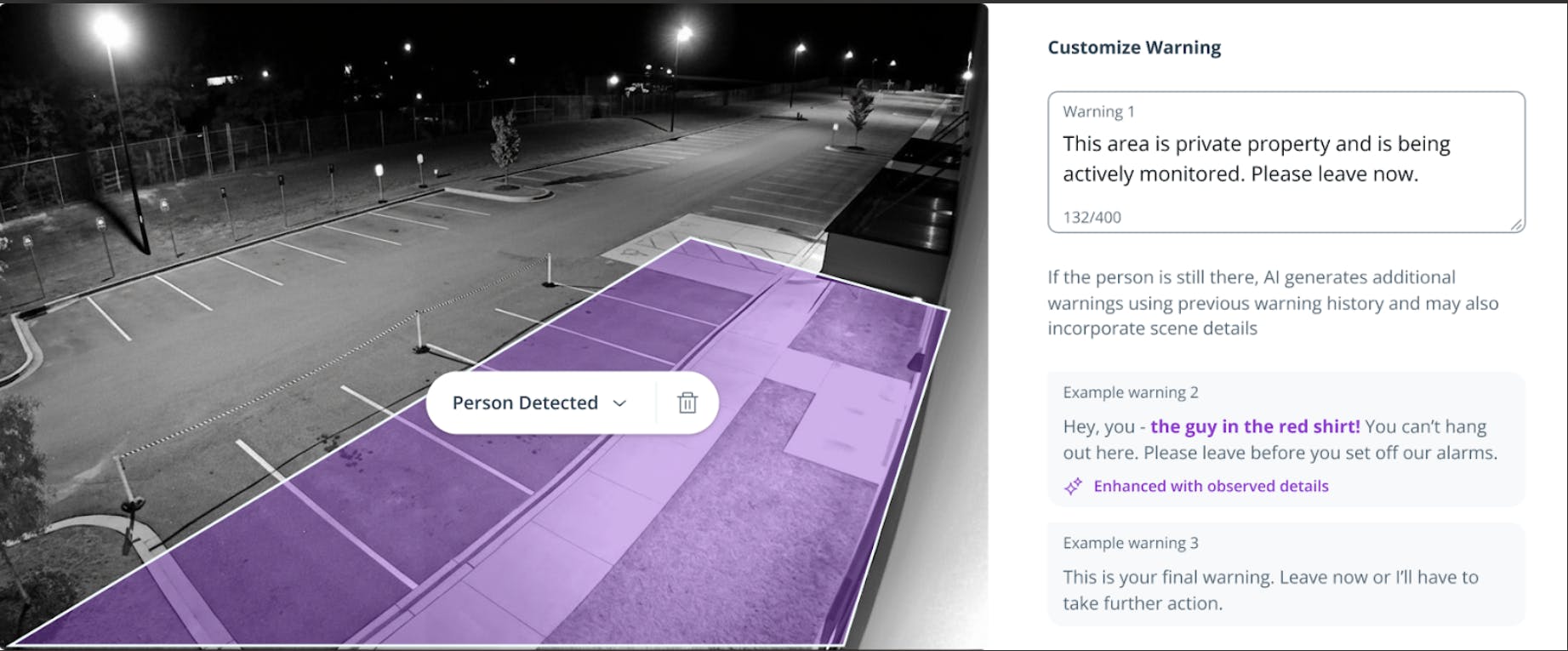The height and width of the screenshot is (651, 1568).
Task: Expand the chevron next to Person Detected
Action: pos(620,403)
